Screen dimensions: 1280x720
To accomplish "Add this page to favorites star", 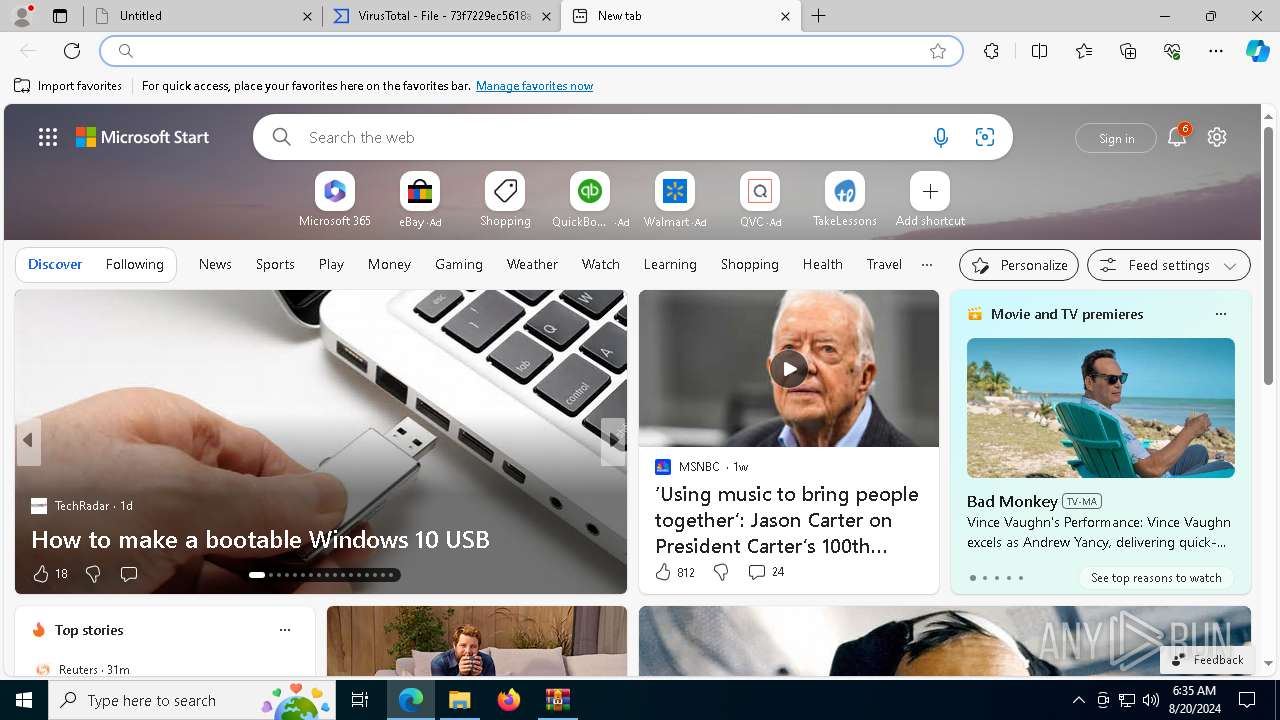I will 938,51.
